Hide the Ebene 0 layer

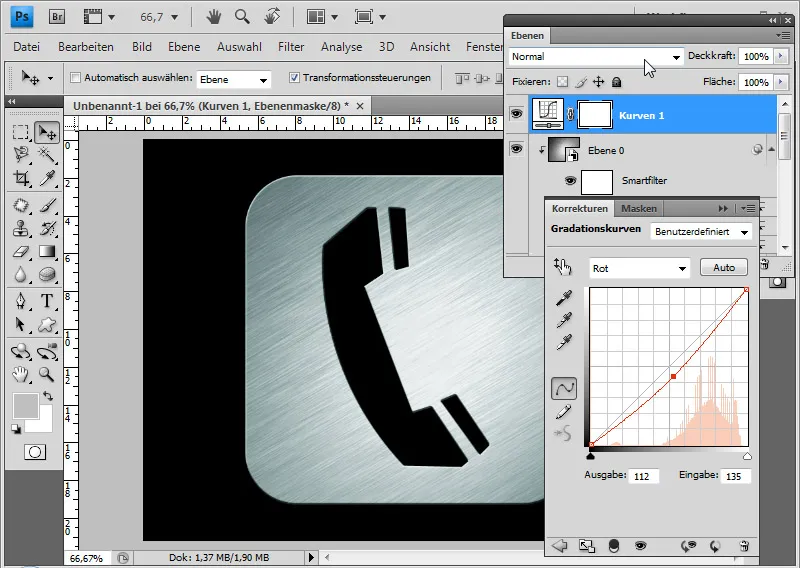pos(516,149)
